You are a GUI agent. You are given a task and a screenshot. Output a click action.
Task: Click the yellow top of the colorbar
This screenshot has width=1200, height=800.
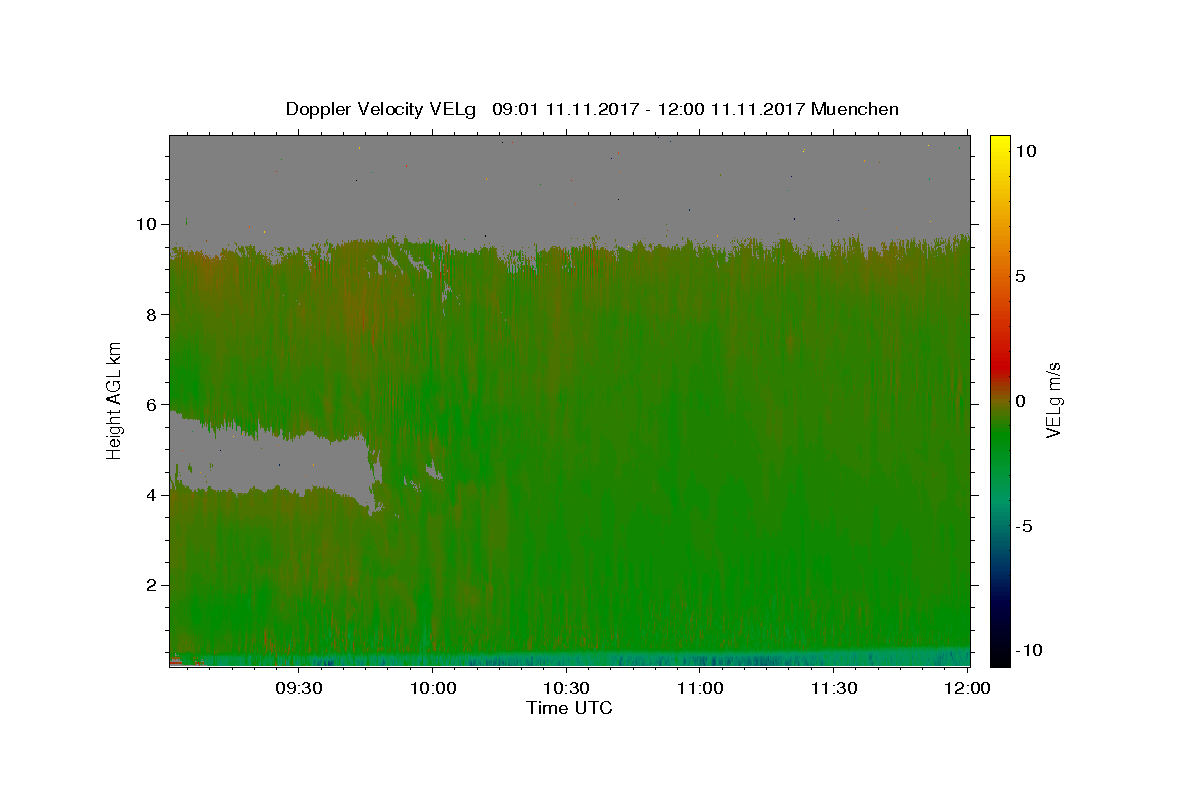tap(999, 142)
